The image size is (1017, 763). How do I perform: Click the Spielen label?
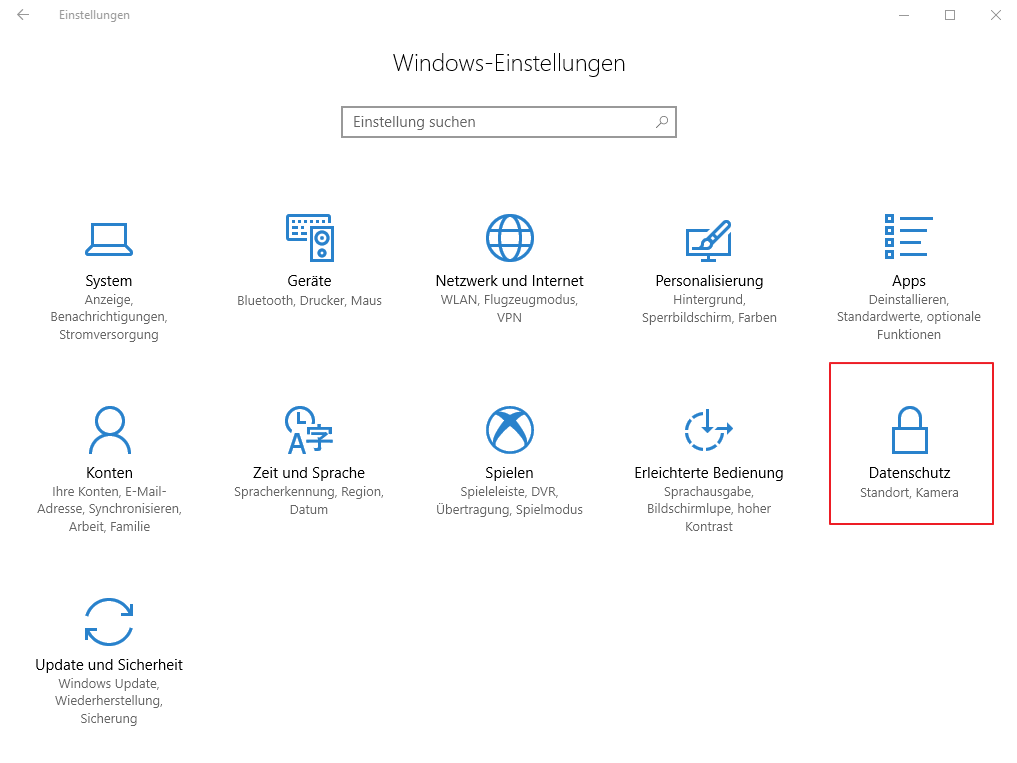pos(509,473)
